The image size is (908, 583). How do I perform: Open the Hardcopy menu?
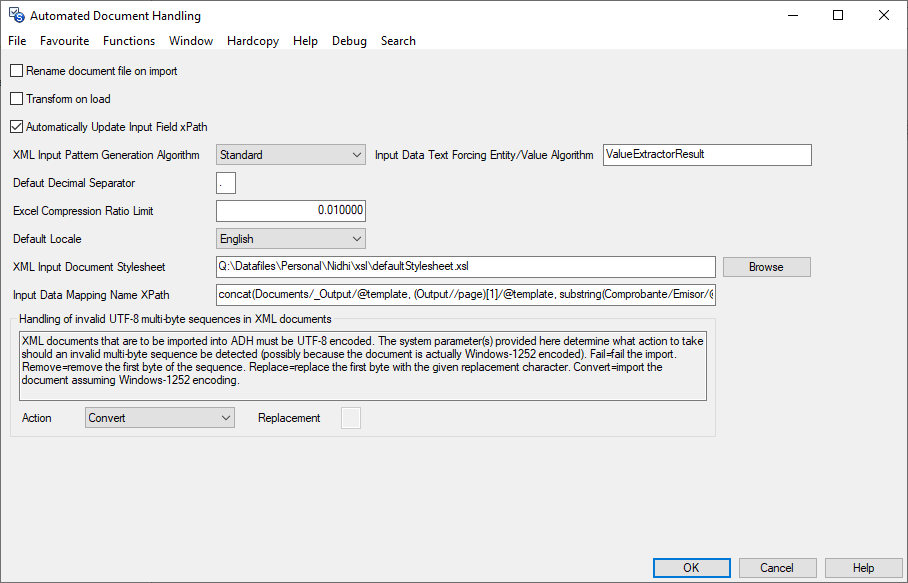point(252,41)
